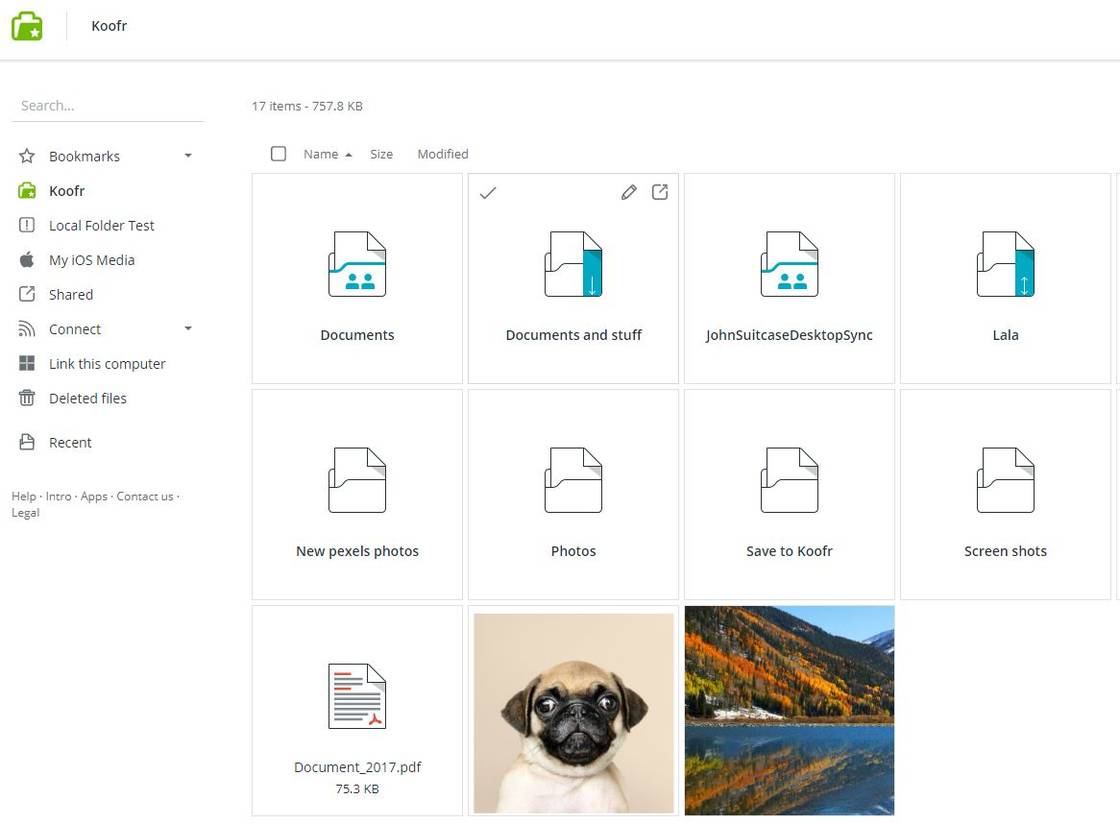Click the Koofr logo in the header
The width and height of the screenshot is (1120, 824).
pyautogui.click(x=27, y=26)
